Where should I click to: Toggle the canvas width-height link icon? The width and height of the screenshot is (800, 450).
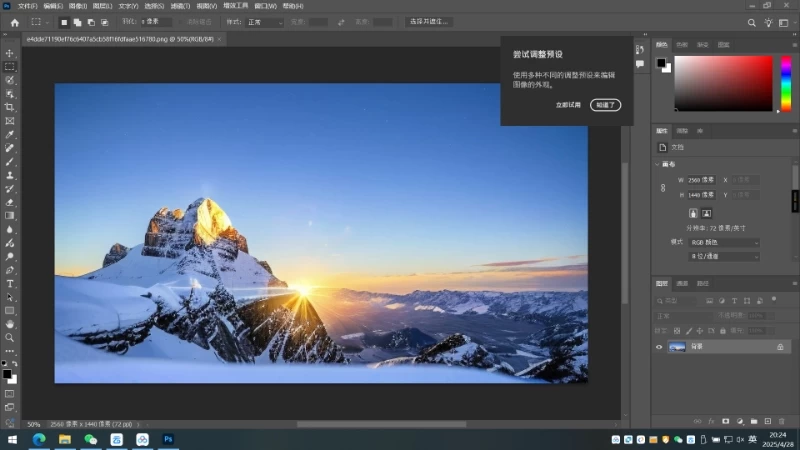point(663,188)
